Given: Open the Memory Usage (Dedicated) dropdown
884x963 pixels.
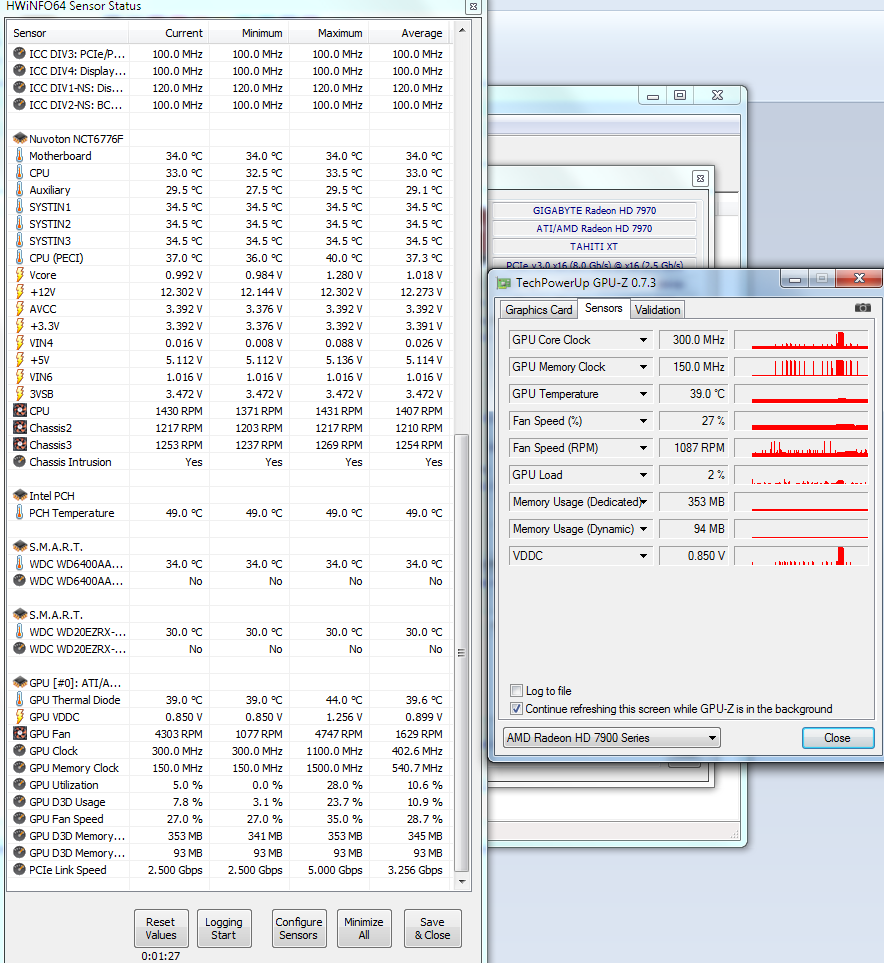Looking at the screenshot, I should point(643,502).
